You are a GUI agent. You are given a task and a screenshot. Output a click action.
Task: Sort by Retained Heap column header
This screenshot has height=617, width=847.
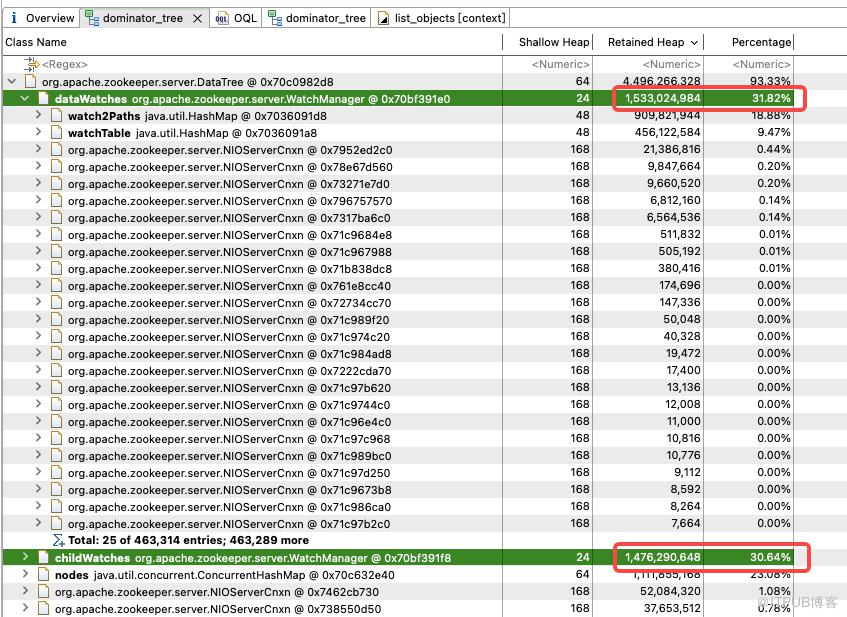click(648, 42)
